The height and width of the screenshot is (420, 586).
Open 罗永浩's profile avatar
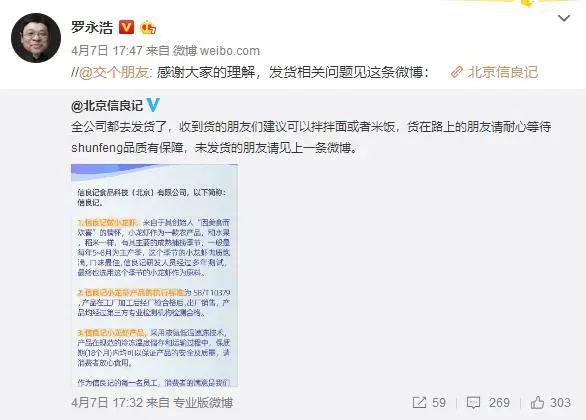click(36, 37)
